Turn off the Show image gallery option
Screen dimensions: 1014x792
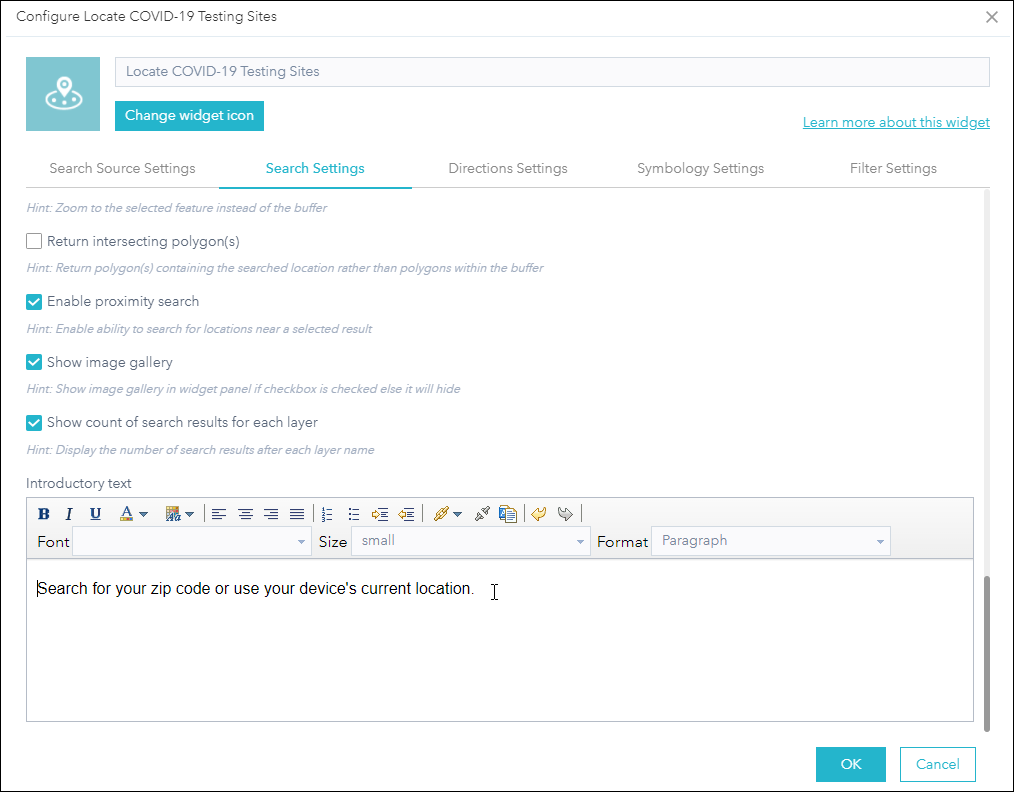[33, 362]
